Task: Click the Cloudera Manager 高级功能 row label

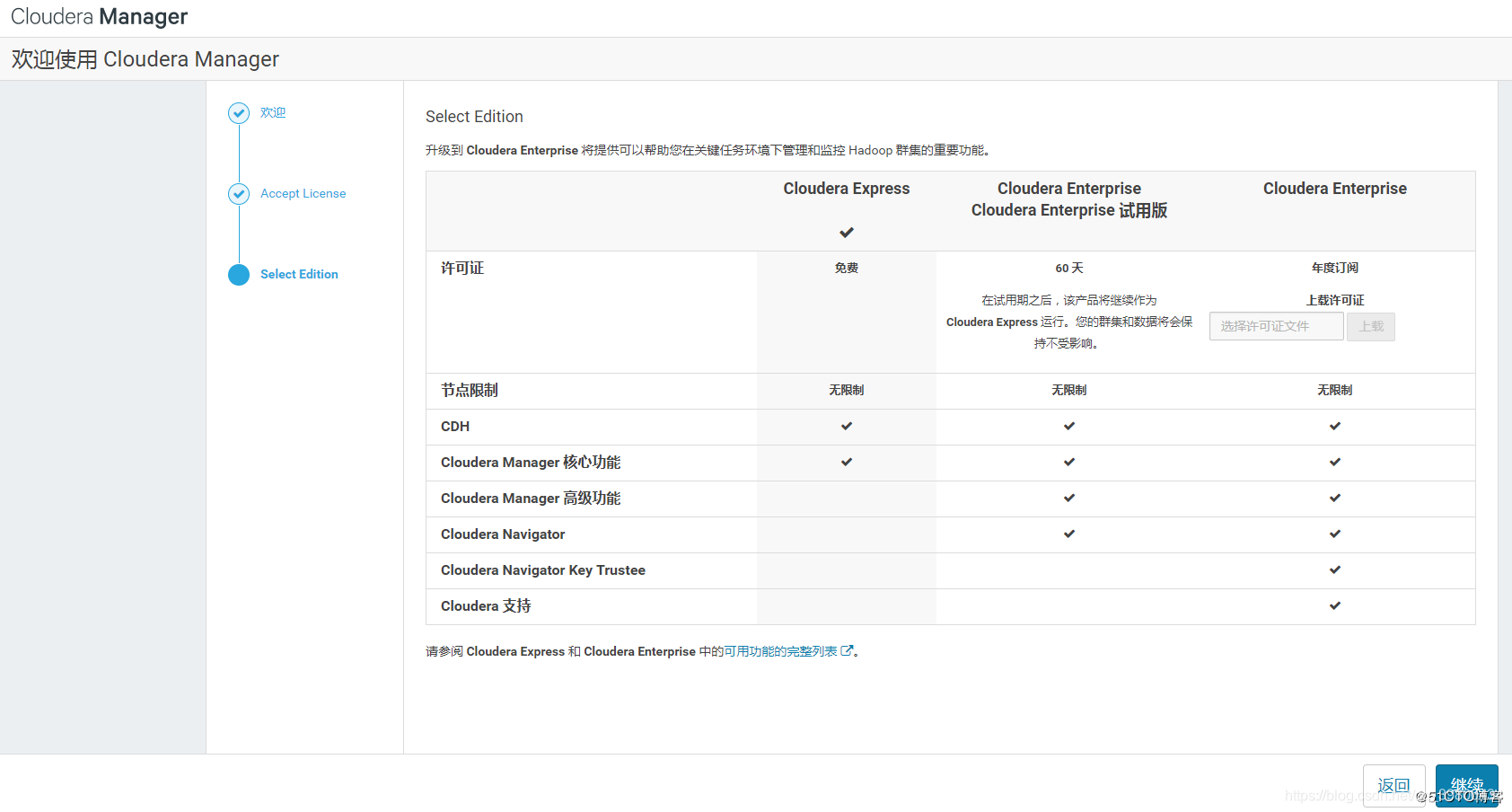Action: coord(531,498)
